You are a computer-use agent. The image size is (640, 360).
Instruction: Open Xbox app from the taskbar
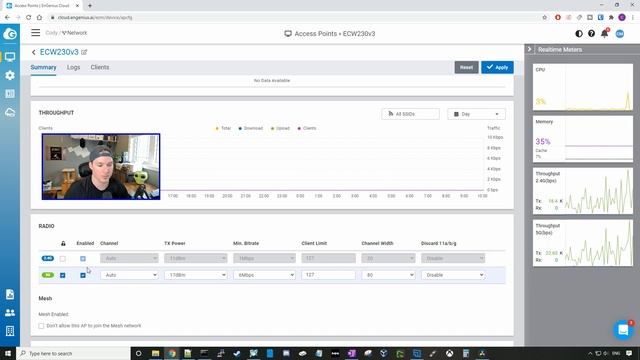449,353
